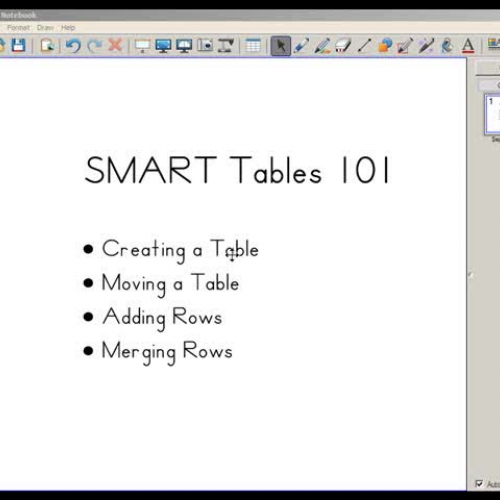Select page 1 thumbnail in Page Sorter

tap(493, 114)
